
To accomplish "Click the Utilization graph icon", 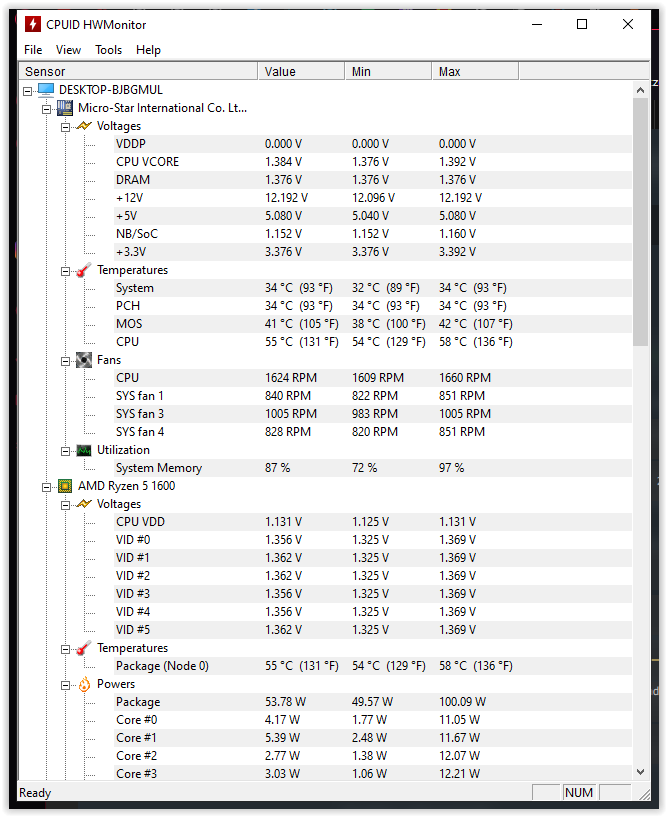I will click(x=84, y=450).
